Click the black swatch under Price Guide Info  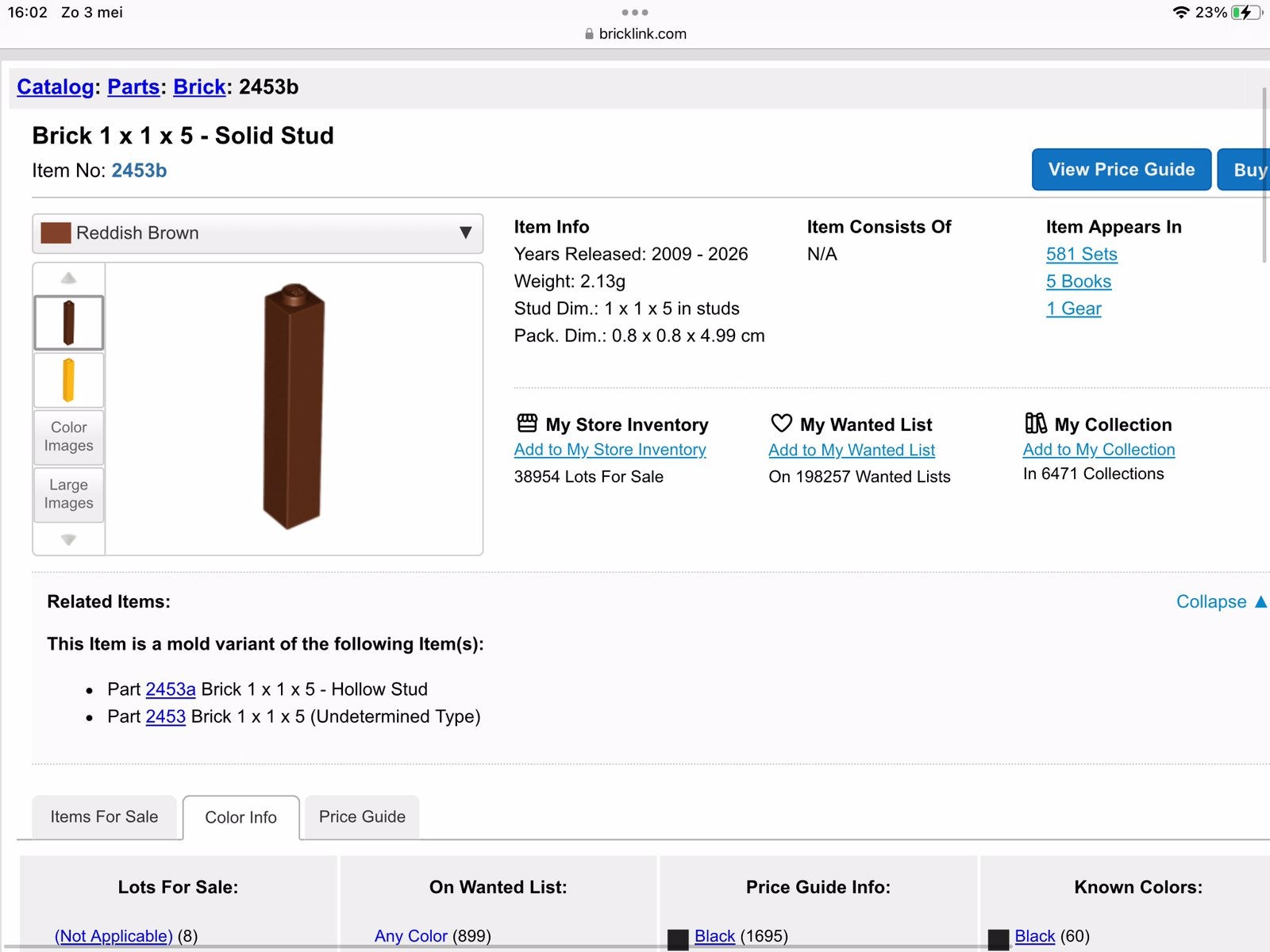pos(679,940)
